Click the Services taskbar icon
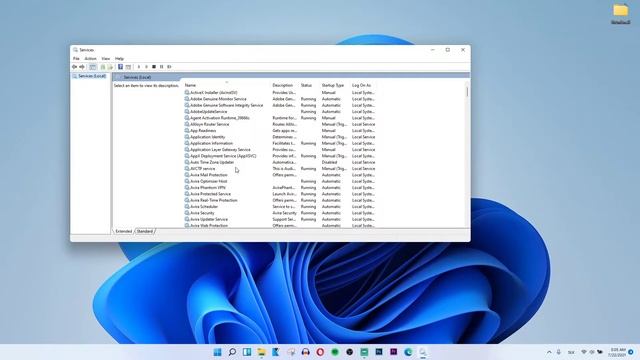Image resolution: width=640 pixels, height=360 pixels. 423,352
